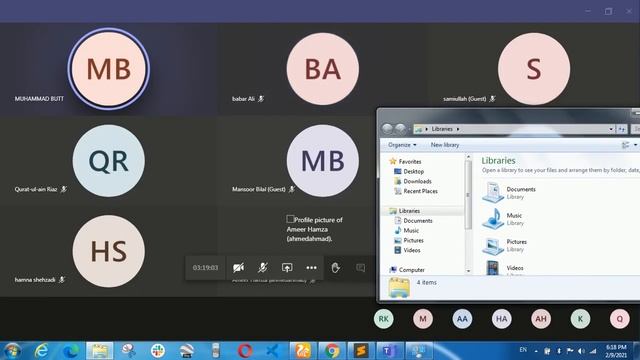This screenshot has width=640, height=360.
Task: Click the Q participant bubble
Action: (x=620, y=319)
